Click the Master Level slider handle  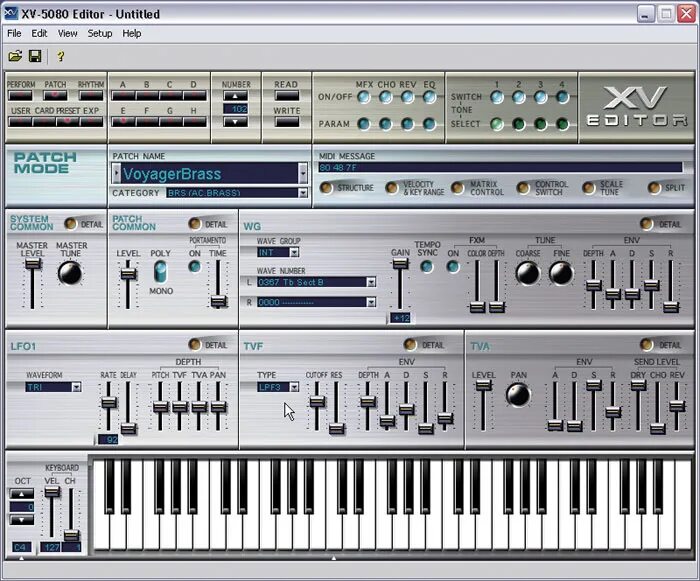[33, 263]
